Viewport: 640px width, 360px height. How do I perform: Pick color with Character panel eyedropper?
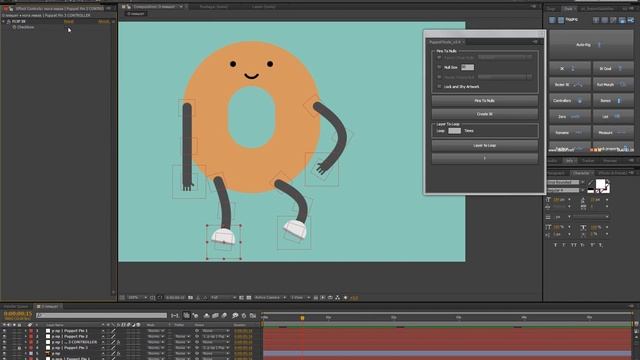pyautogui.click(x=591, y=184)
